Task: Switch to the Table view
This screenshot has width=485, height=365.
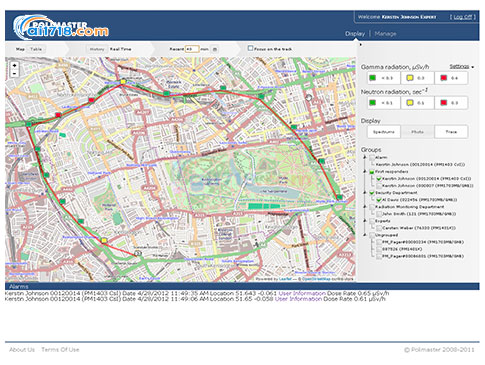Action: click(36, 49)
